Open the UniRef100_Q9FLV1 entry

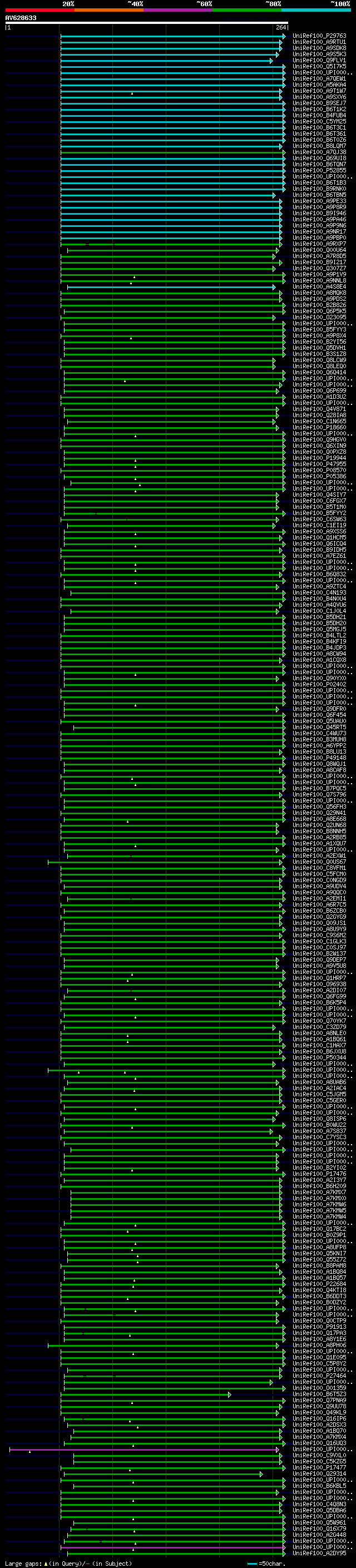click(x=319, y=60)
